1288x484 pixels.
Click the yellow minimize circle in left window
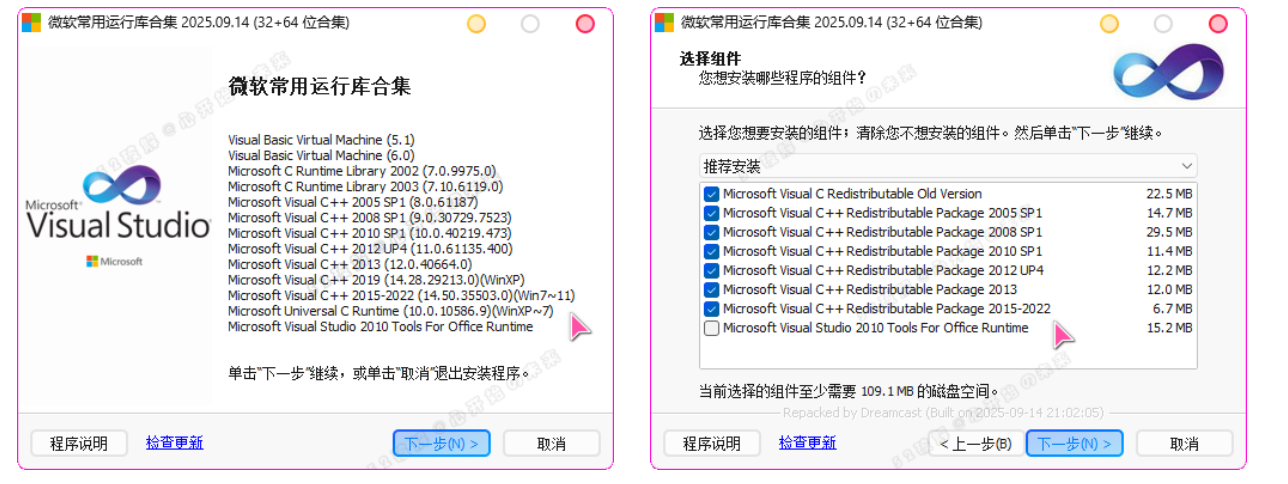(476, 23)
